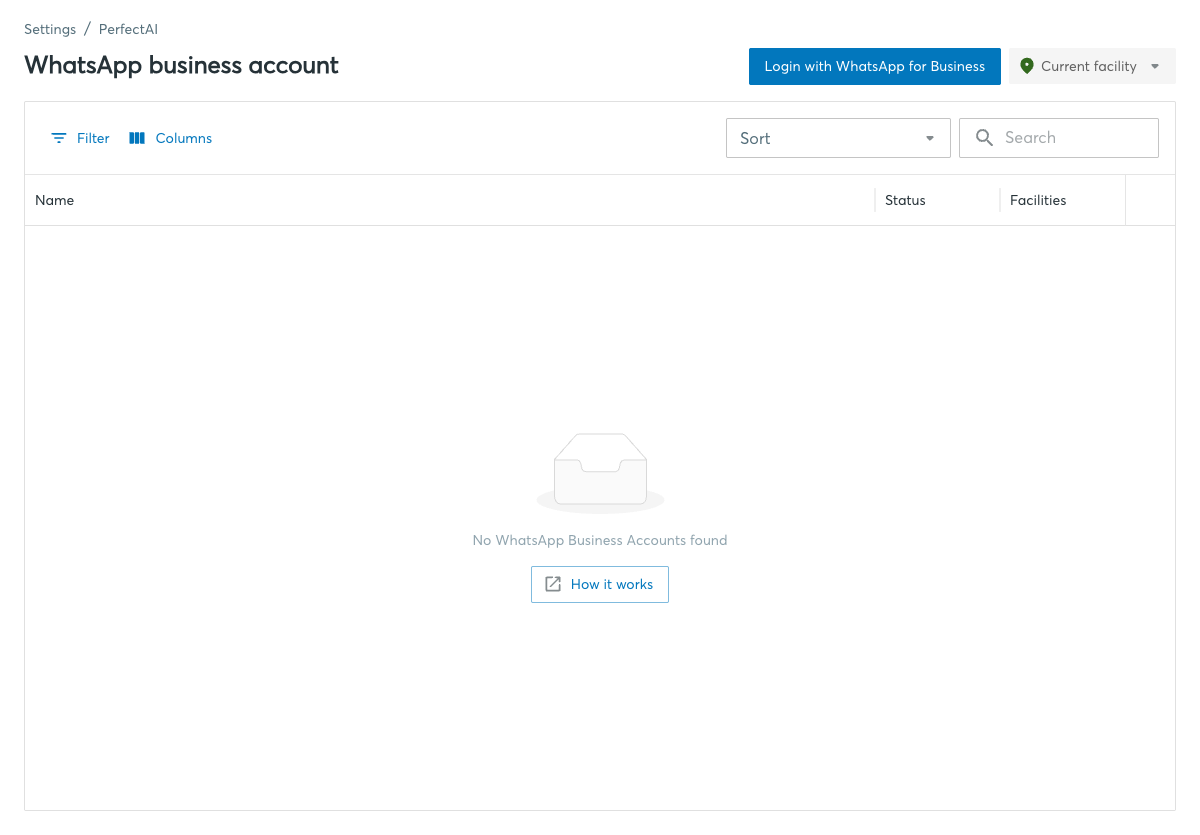The width and height of the screenshot is (1200, 835).
Task: Open the Filter options
Action: pyautogui.click(x=80, y=138)
